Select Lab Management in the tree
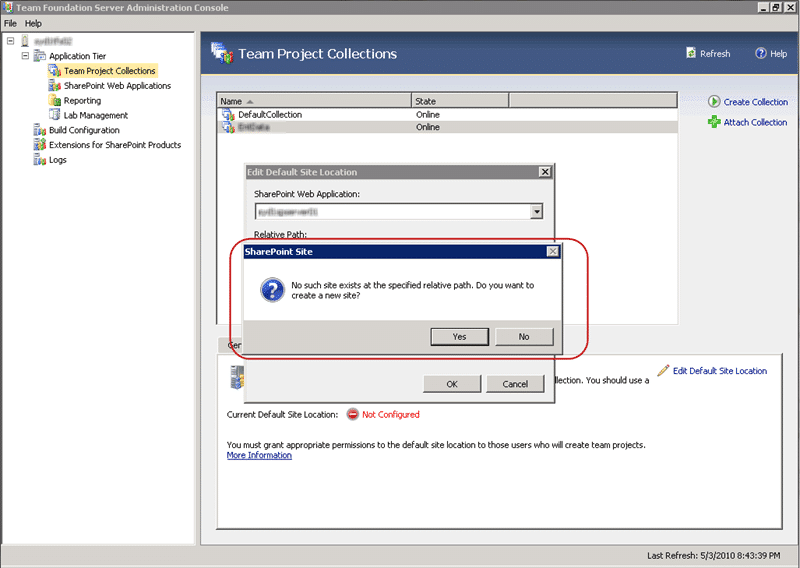The height and width of the screenshot is (568, 800). 96,115
